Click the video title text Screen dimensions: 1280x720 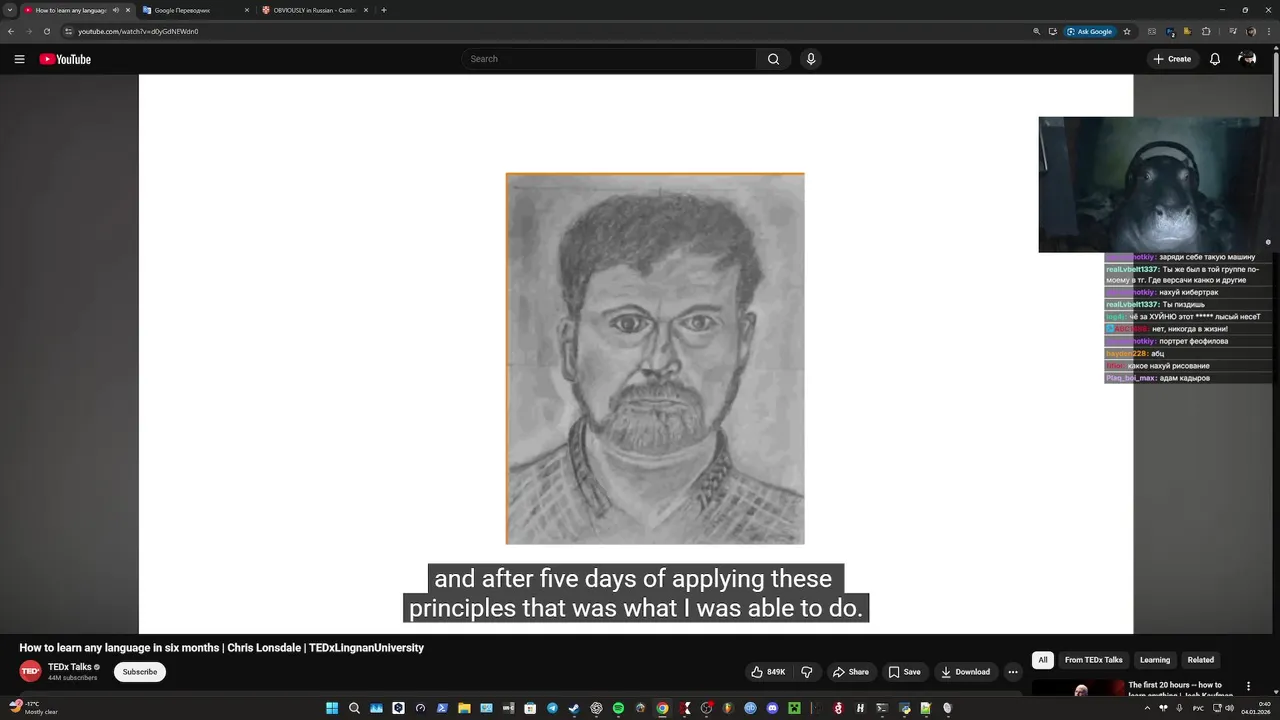(x=221, y=648)
